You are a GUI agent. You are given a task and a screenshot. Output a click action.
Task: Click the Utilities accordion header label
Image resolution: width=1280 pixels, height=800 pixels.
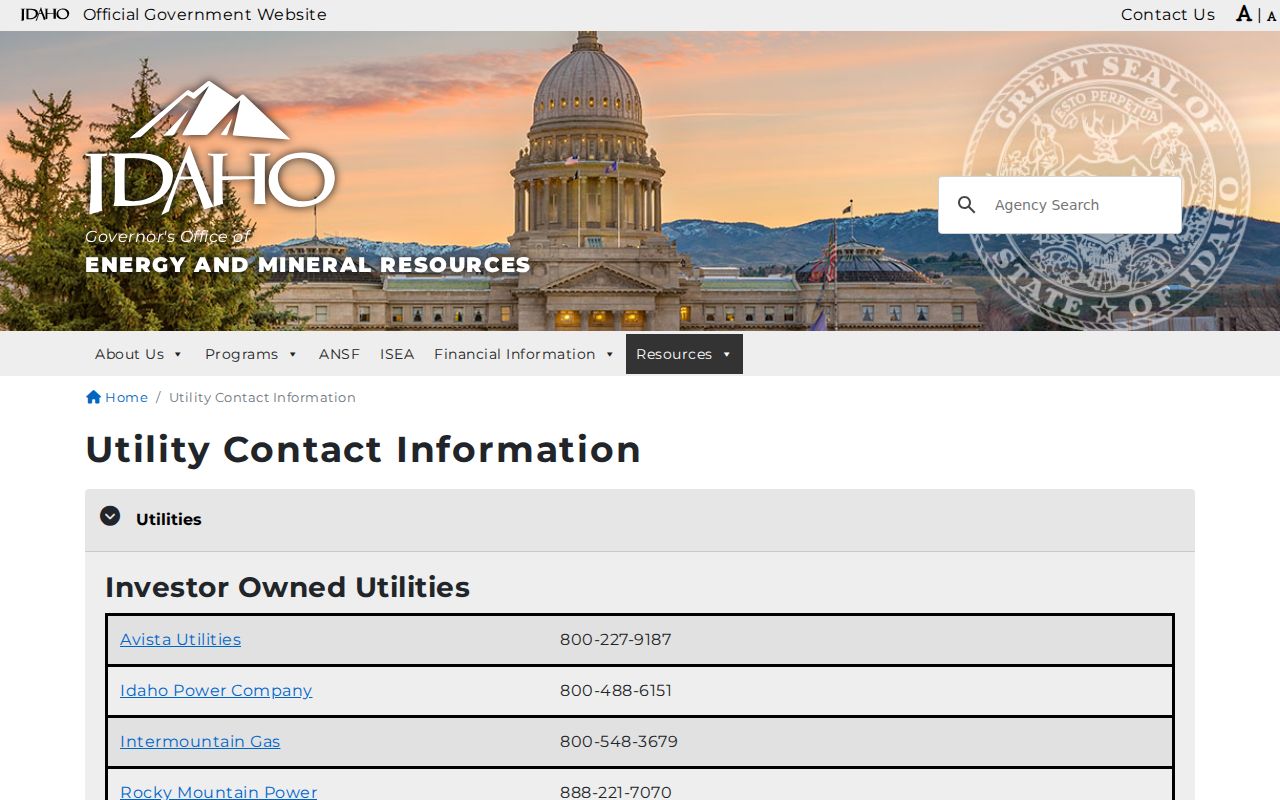[x=169, y=520]
